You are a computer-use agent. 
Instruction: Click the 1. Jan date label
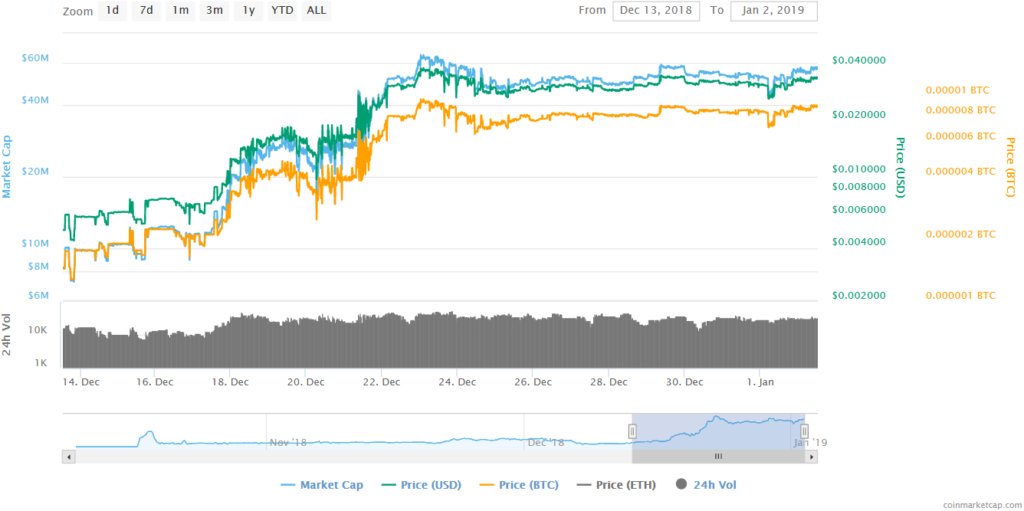tap(760, 382)
